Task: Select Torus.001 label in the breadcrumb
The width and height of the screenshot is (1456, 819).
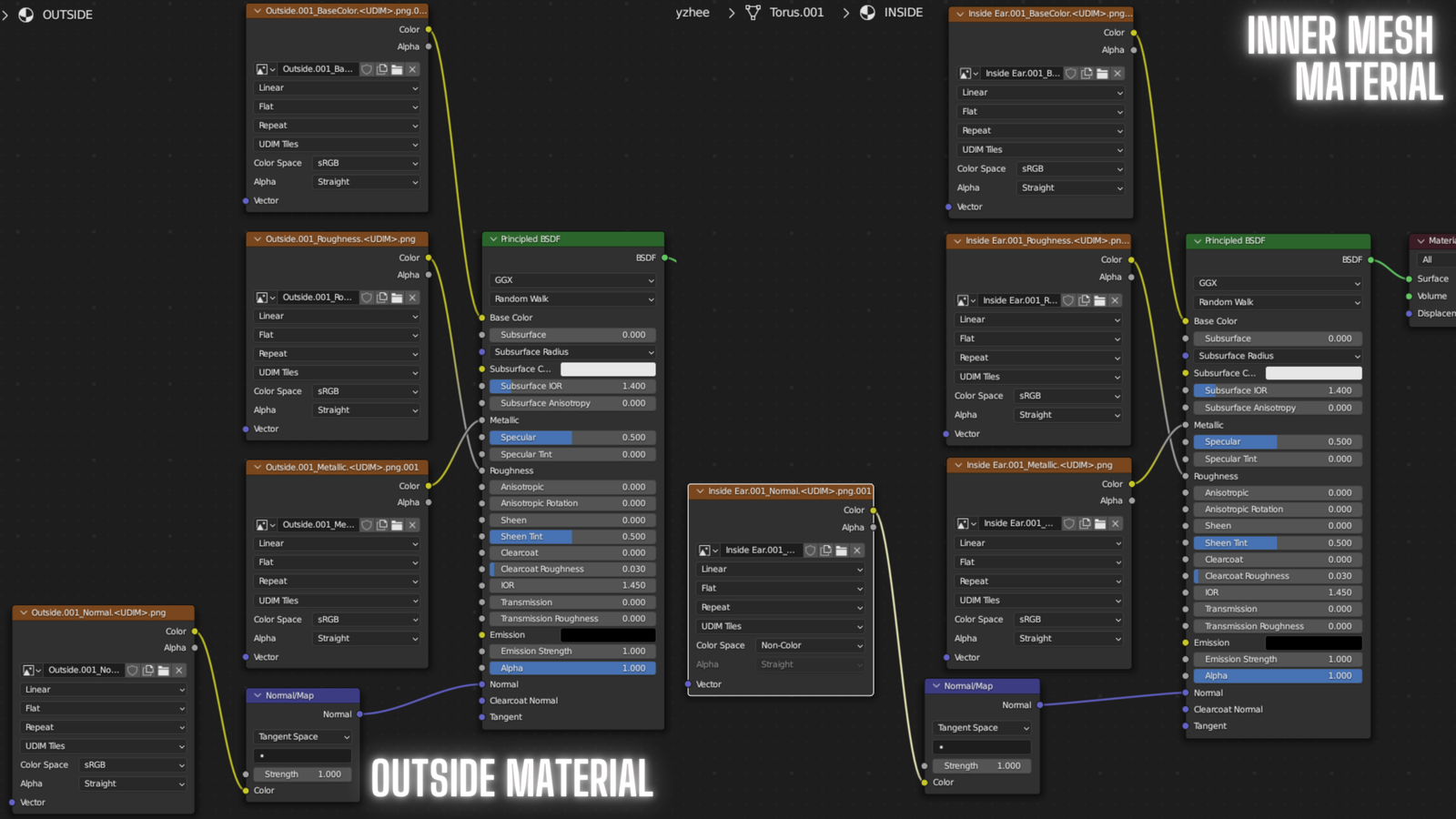Action: (x=796, y=13)
